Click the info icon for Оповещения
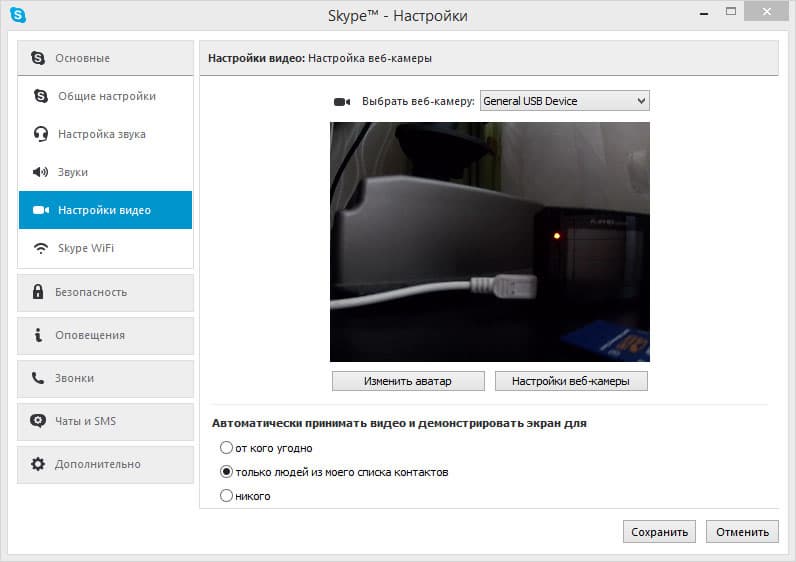 click(x=38, y=335)
